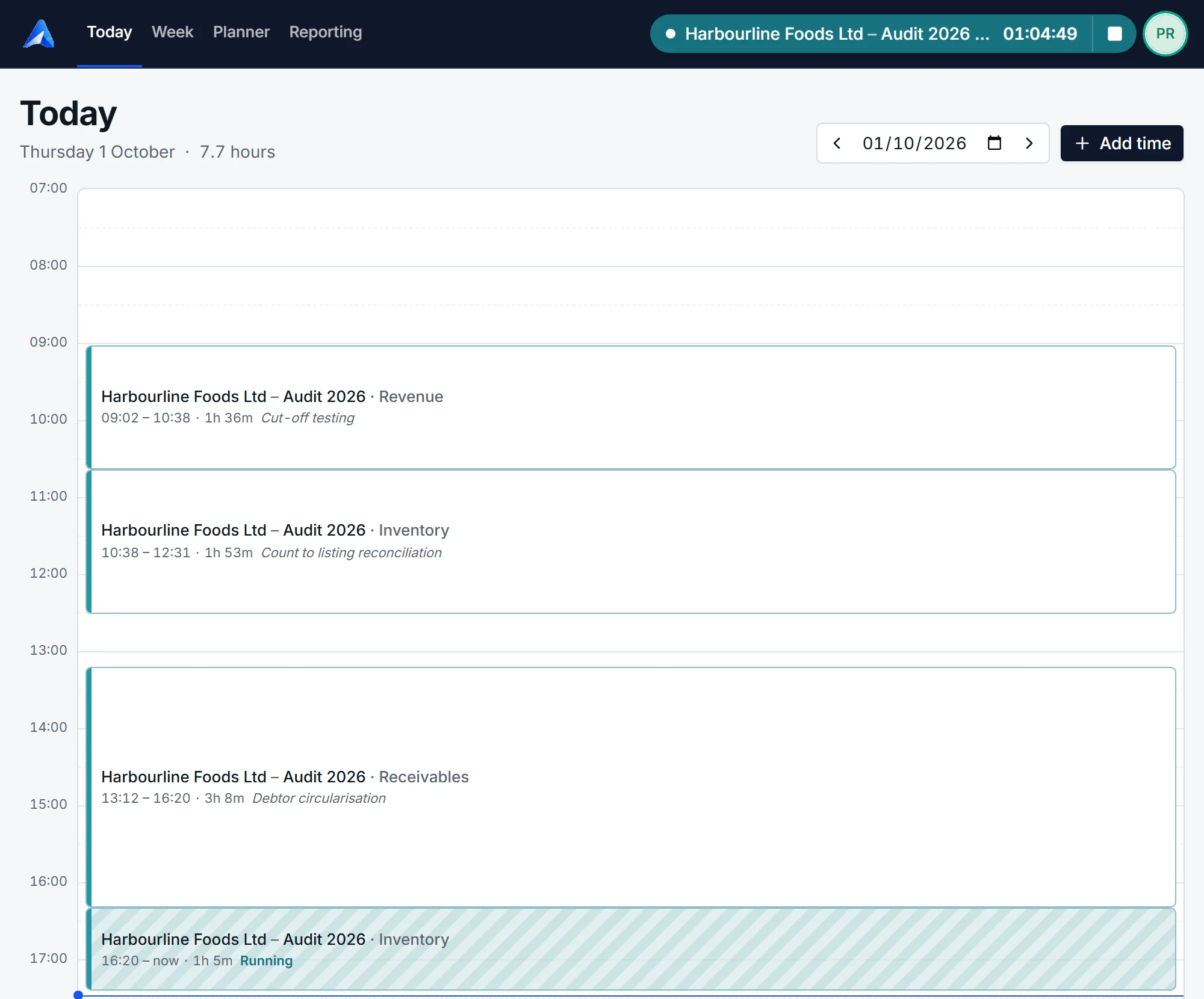Open the running Inventory time entry
The image size is (1204, 999).
[x=631, y=949]
